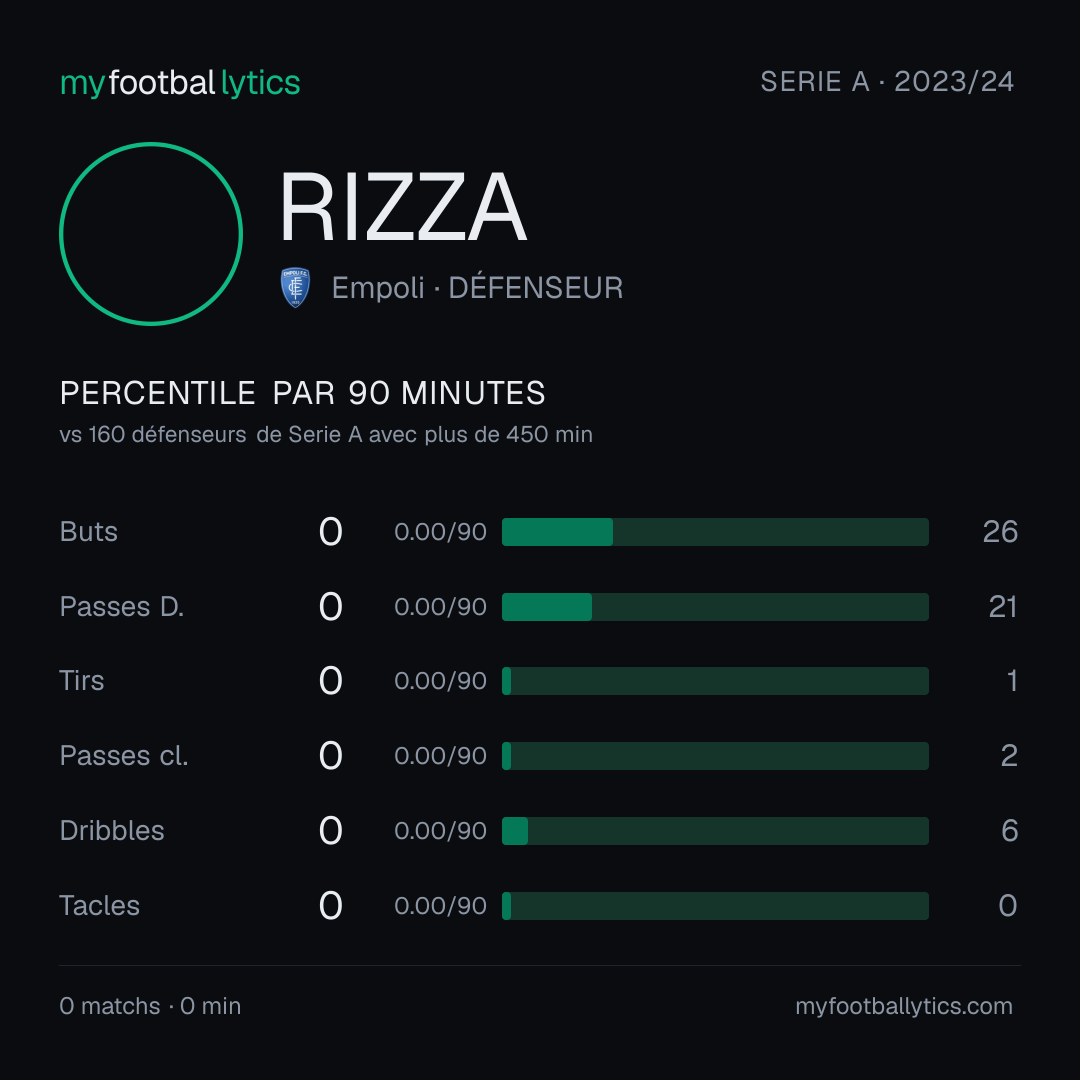The height and width of the screenshot is (1080, 1080).
Task: Click the Empoli · DÉFENSEUR subtitle
Action: pos(477,288)
